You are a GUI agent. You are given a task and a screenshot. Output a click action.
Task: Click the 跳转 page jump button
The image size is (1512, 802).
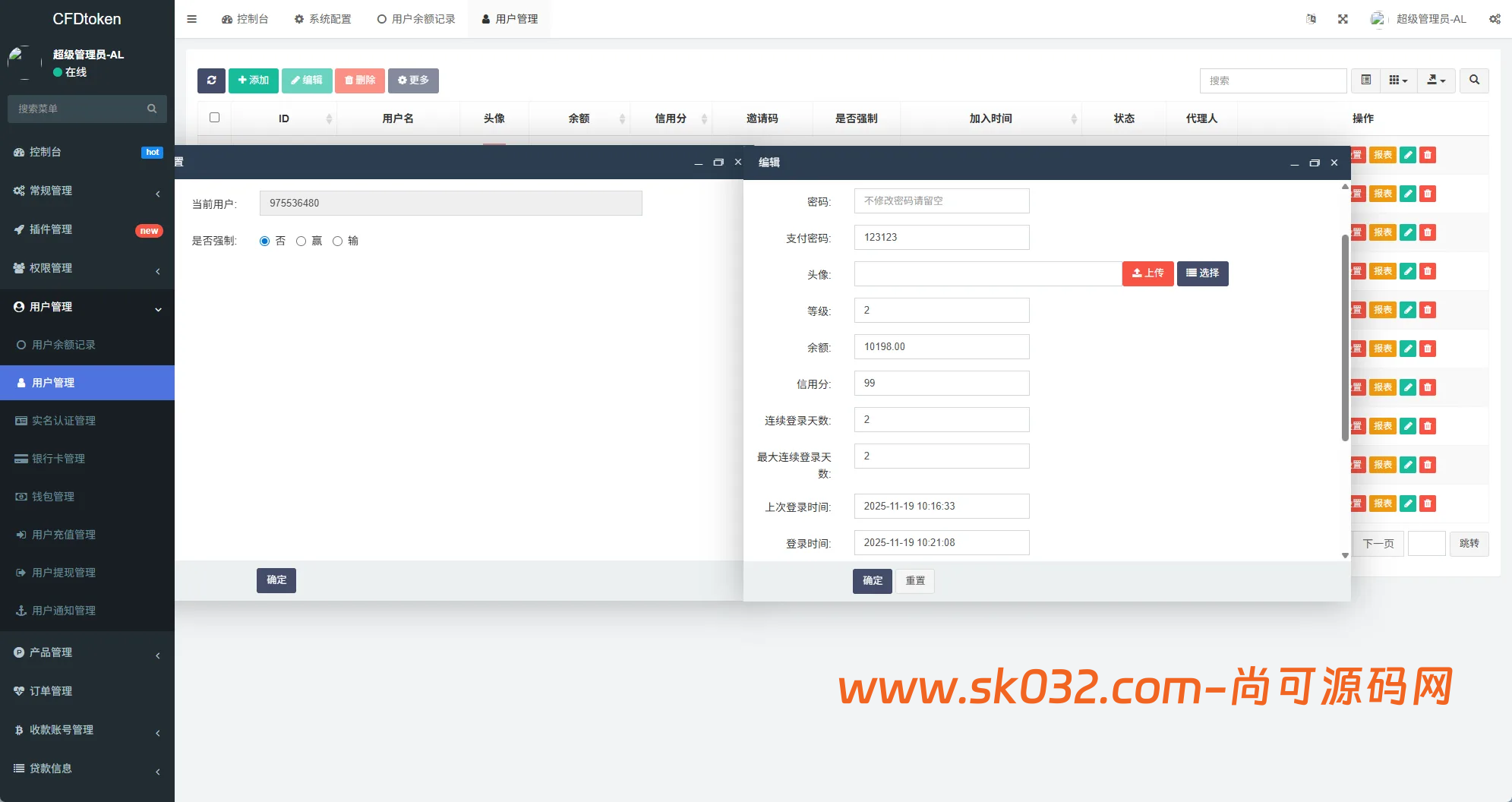(x=1469, y=544)
